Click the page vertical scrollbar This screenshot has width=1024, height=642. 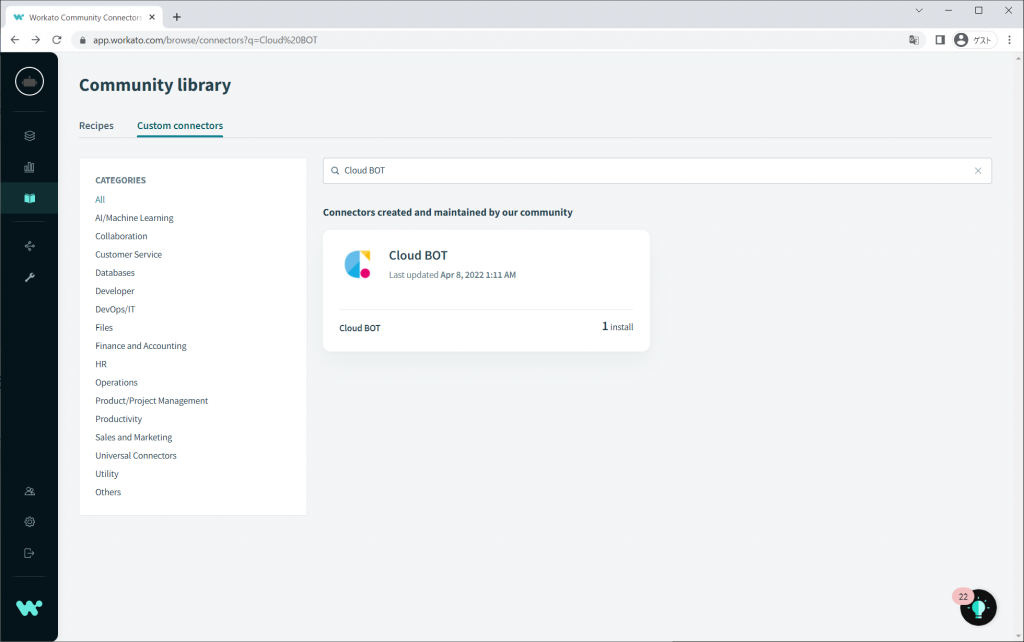(x=1018, y=346)
